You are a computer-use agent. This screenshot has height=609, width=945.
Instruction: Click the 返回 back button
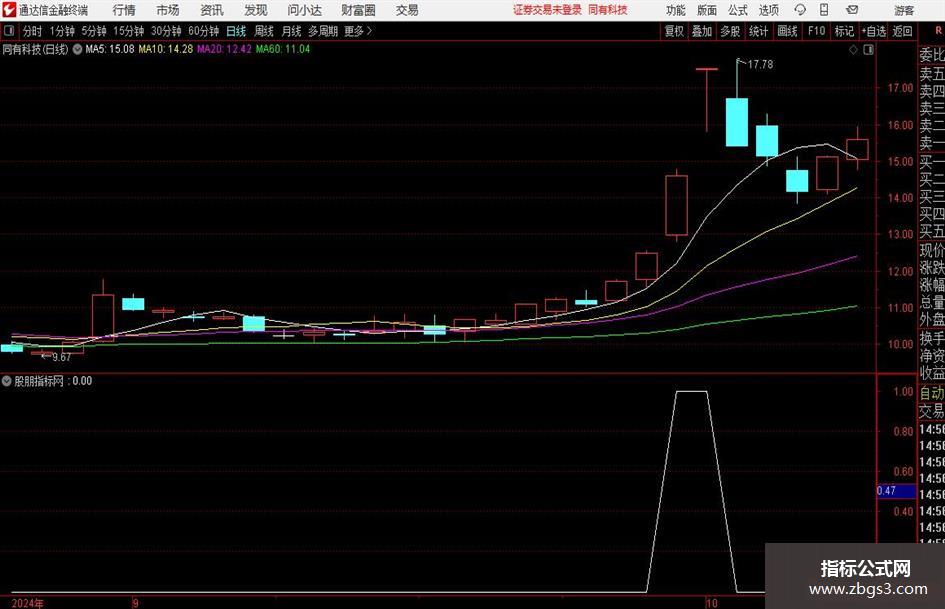point(903,31)
